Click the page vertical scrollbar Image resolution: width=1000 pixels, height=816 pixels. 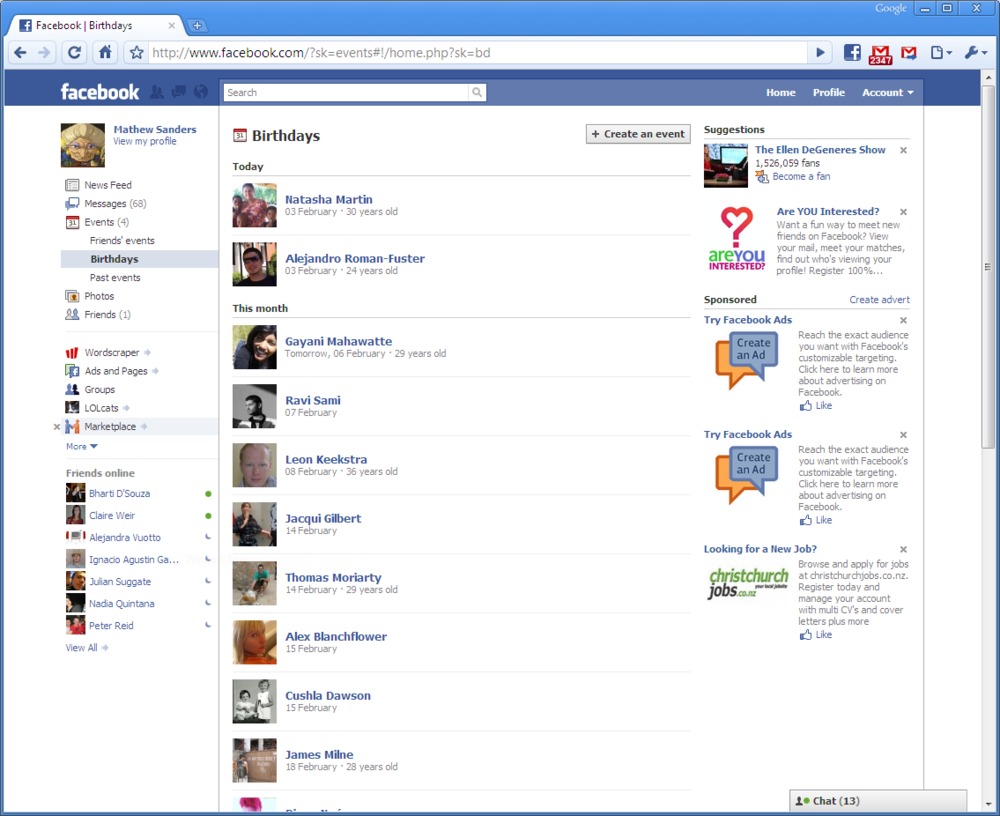(989, 267)
